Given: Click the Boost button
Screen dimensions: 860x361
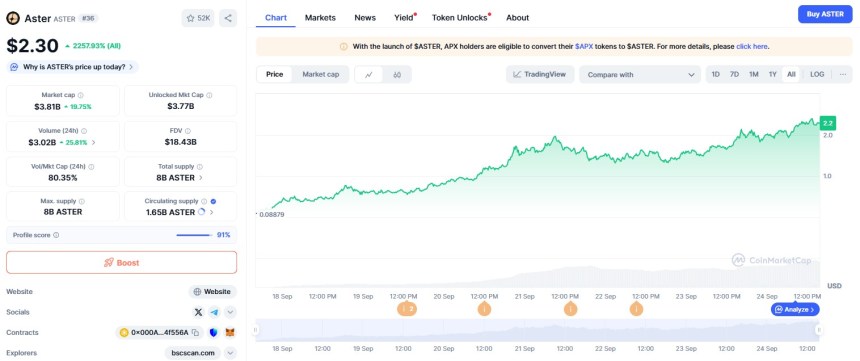Looking at the screenshot, I should (121, 263).
